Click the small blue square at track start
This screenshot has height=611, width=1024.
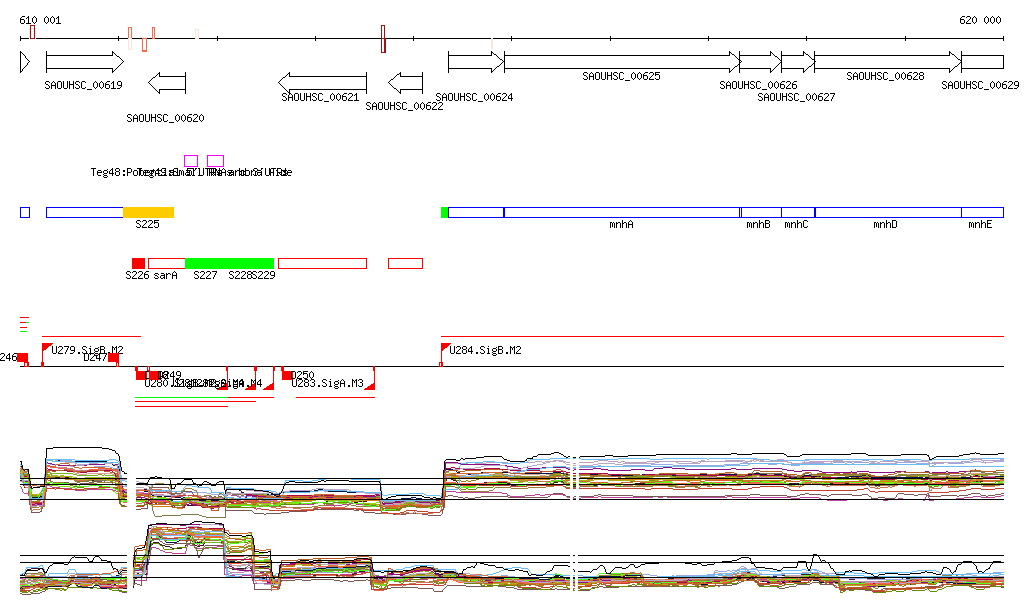point(25,212)
